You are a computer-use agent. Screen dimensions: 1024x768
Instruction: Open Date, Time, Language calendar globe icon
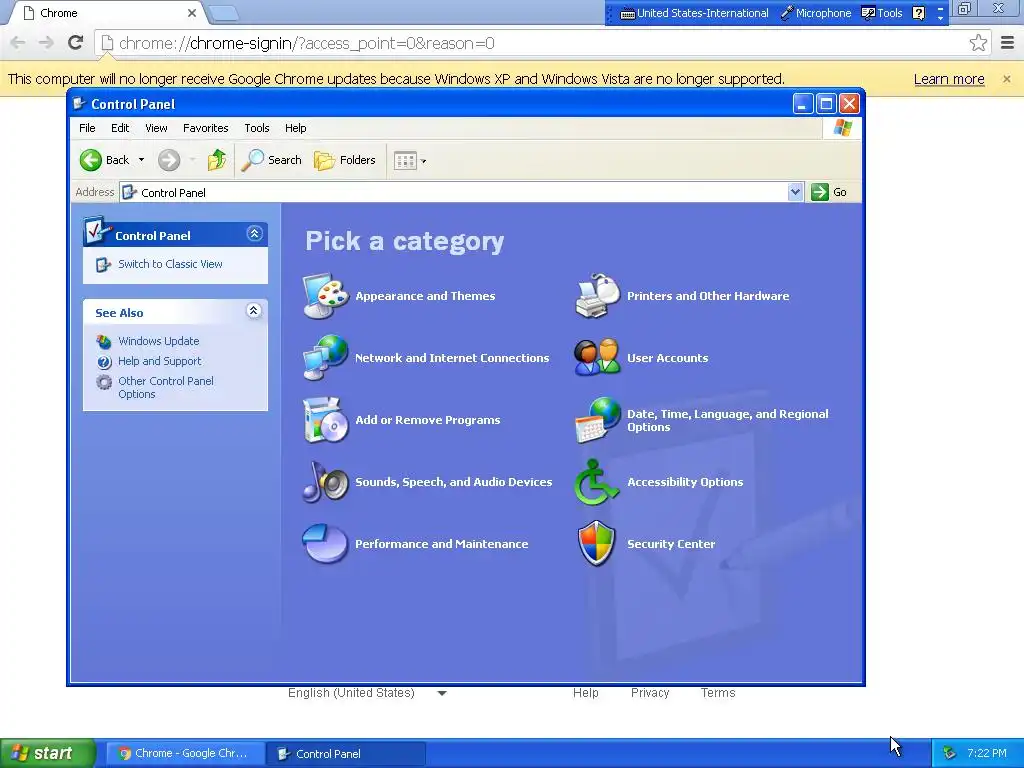[x=597, y=419]
